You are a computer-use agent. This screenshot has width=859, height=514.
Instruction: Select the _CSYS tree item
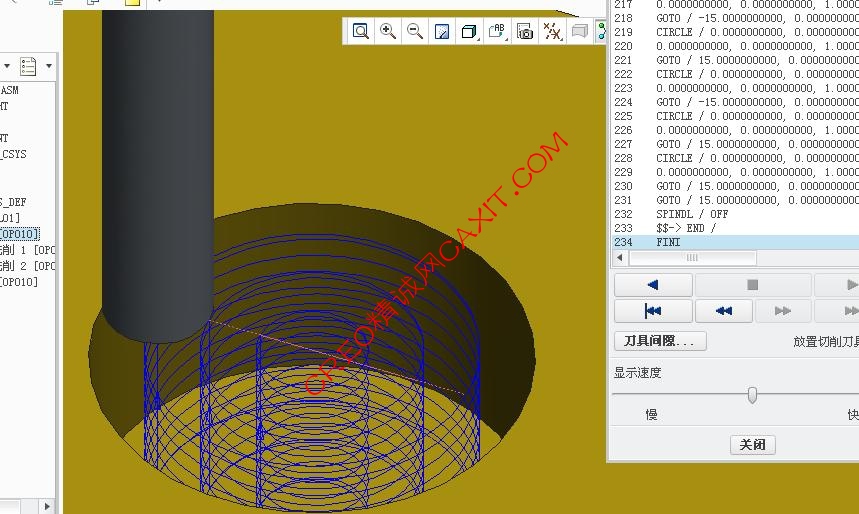[x=14, y=154]
